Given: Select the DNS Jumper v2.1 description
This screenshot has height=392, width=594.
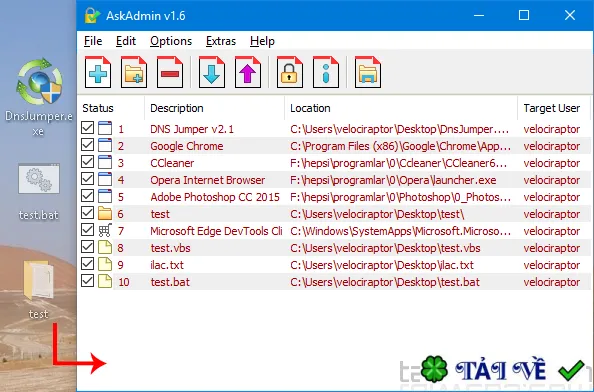Looking at the screenshot, I should [x=192, y=129].
